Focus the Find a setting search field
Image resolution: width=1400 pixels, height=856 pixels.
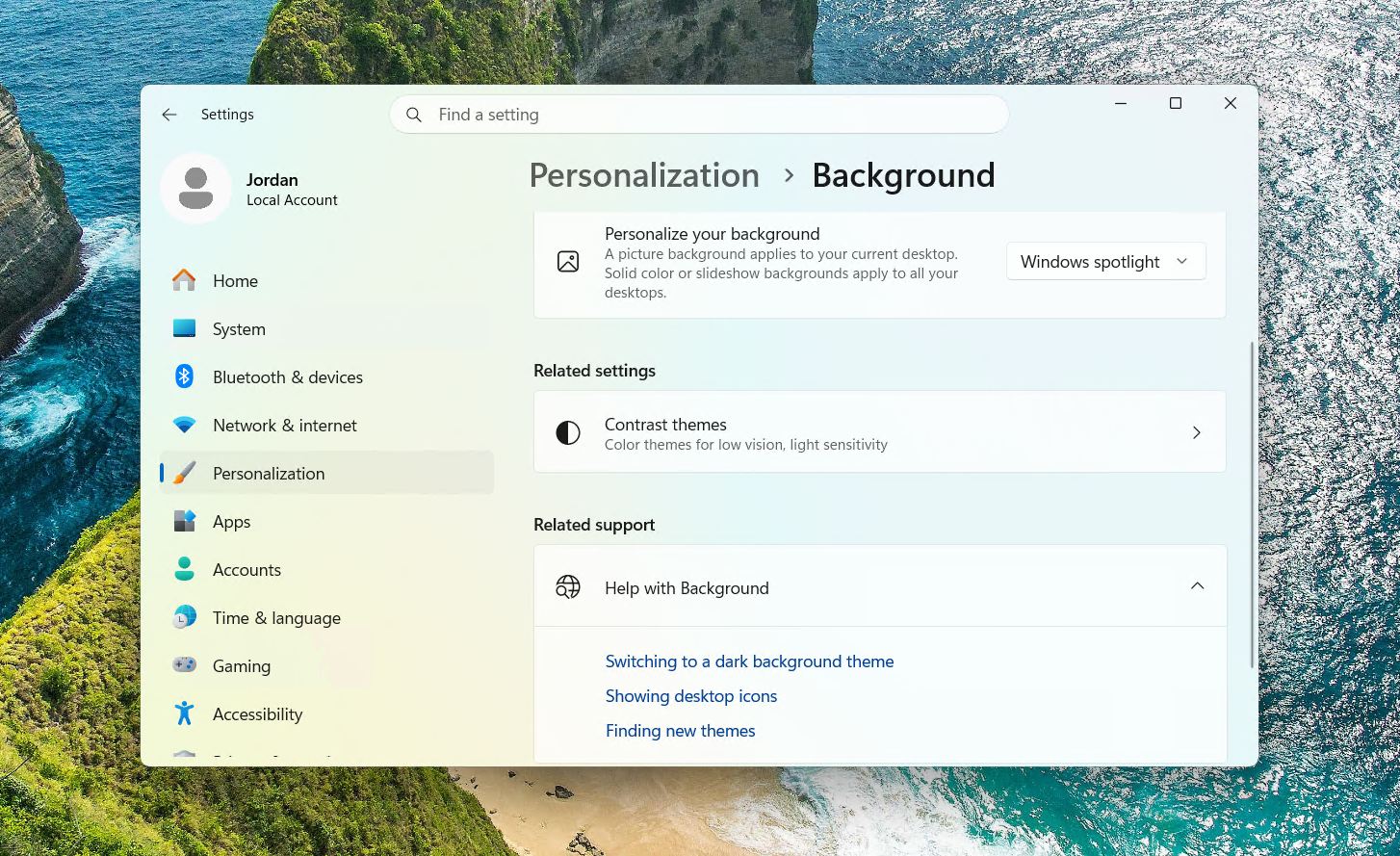(x=699, y=115)
